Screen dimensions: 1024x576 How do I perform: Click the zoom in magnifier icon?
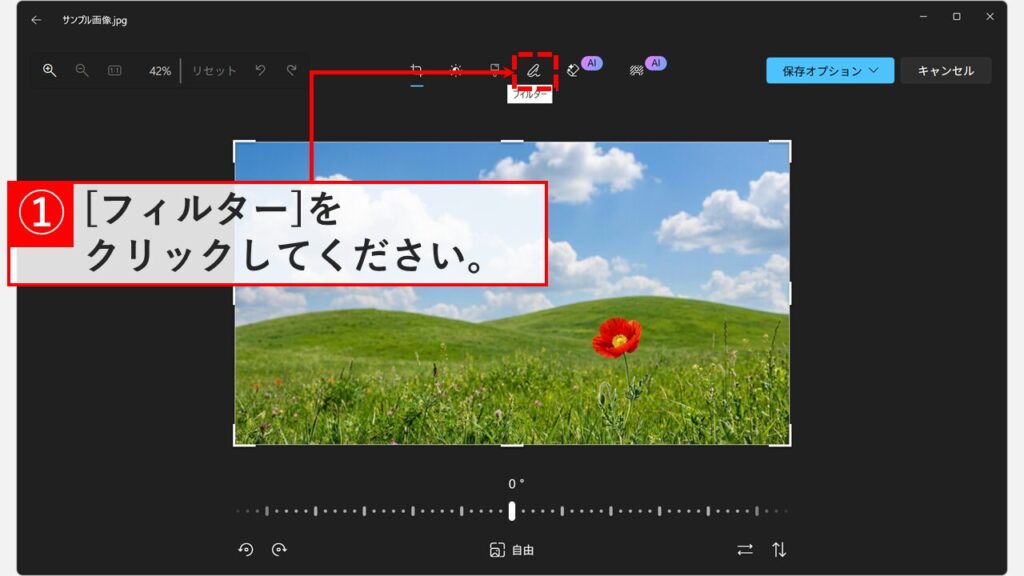point(48,71)
